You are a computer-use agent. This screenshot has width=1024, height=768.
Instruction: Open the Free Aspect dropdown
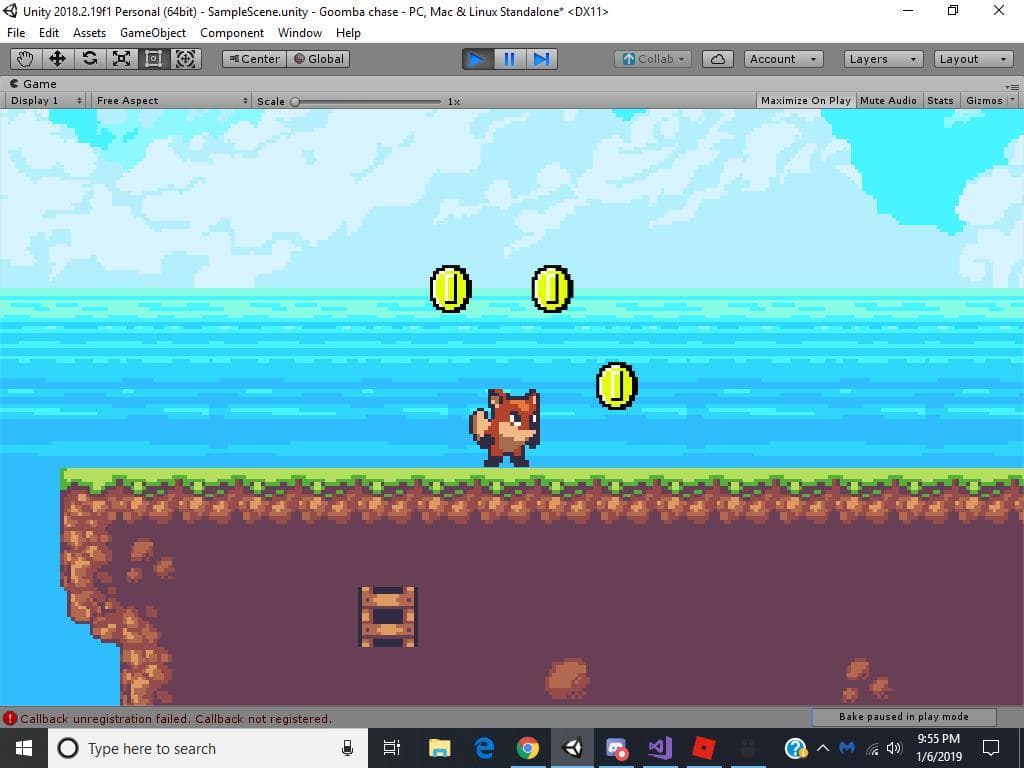170,101
